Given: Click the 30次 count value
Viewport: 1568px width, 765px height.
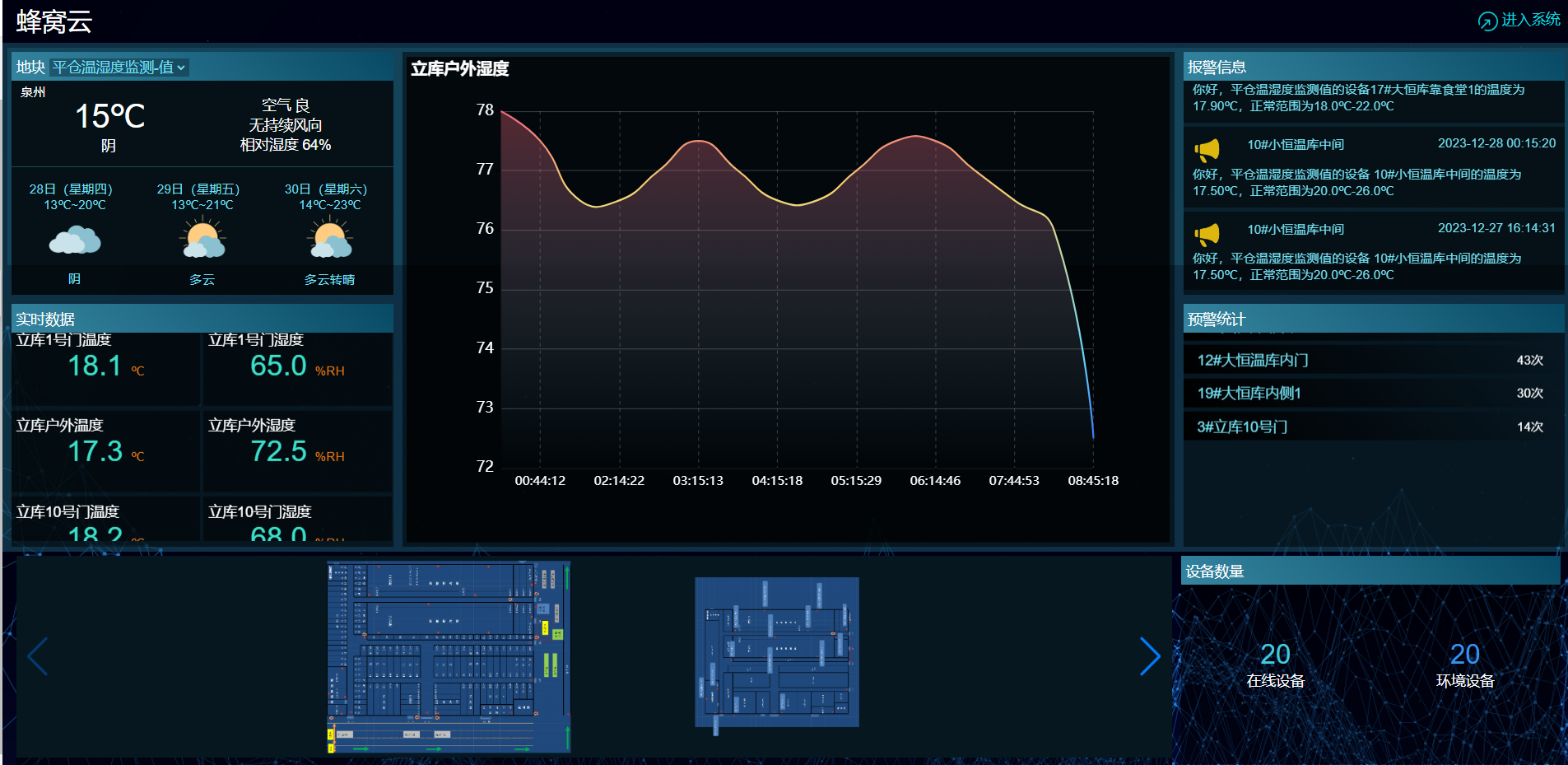Looking at the screenshot, I should (1529, 393).
